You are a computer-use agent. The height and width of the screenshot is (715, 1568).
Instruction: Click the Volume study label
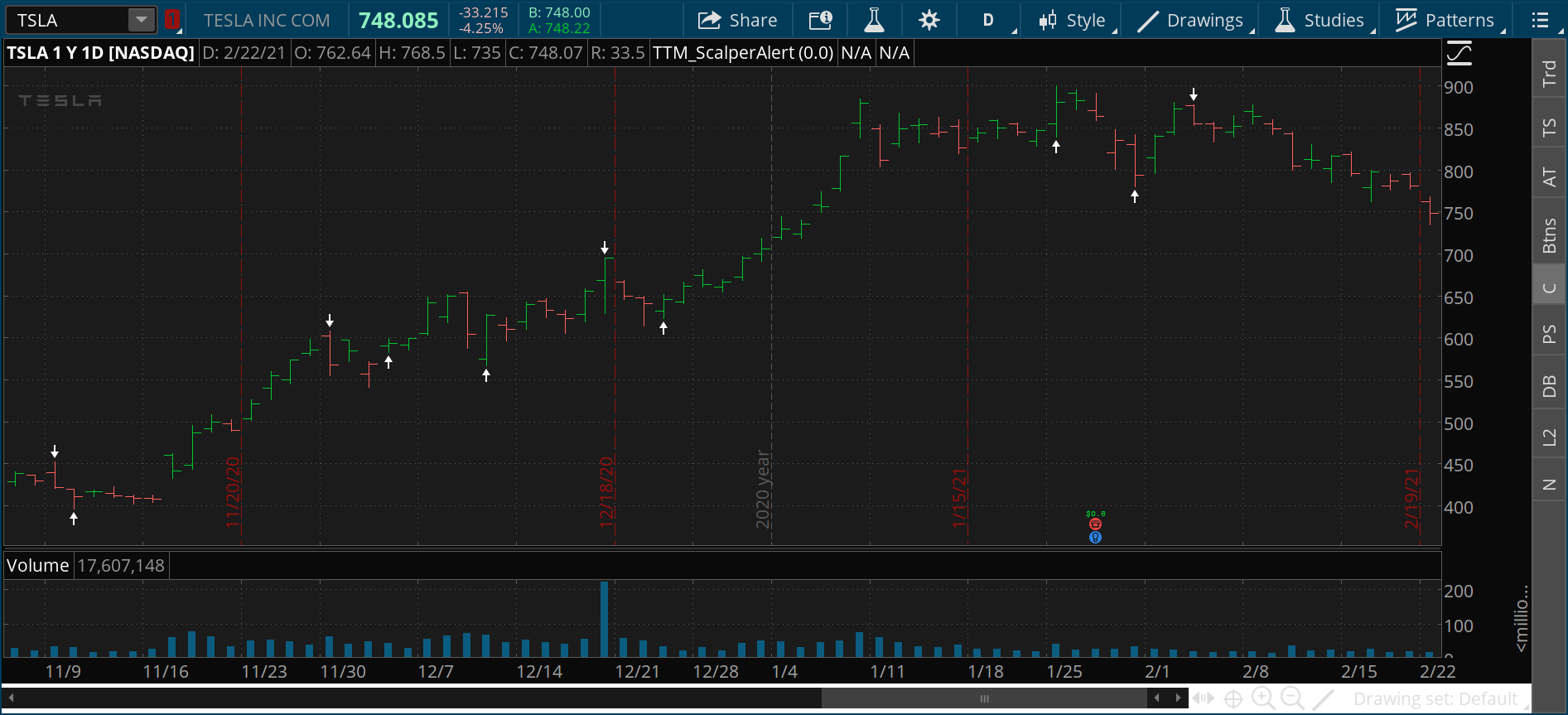tap(38, 566)
